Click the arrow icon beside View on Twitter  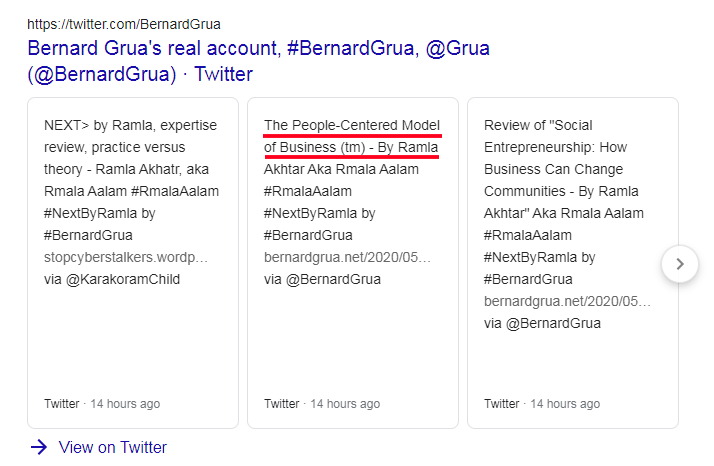tap(39, 447)
